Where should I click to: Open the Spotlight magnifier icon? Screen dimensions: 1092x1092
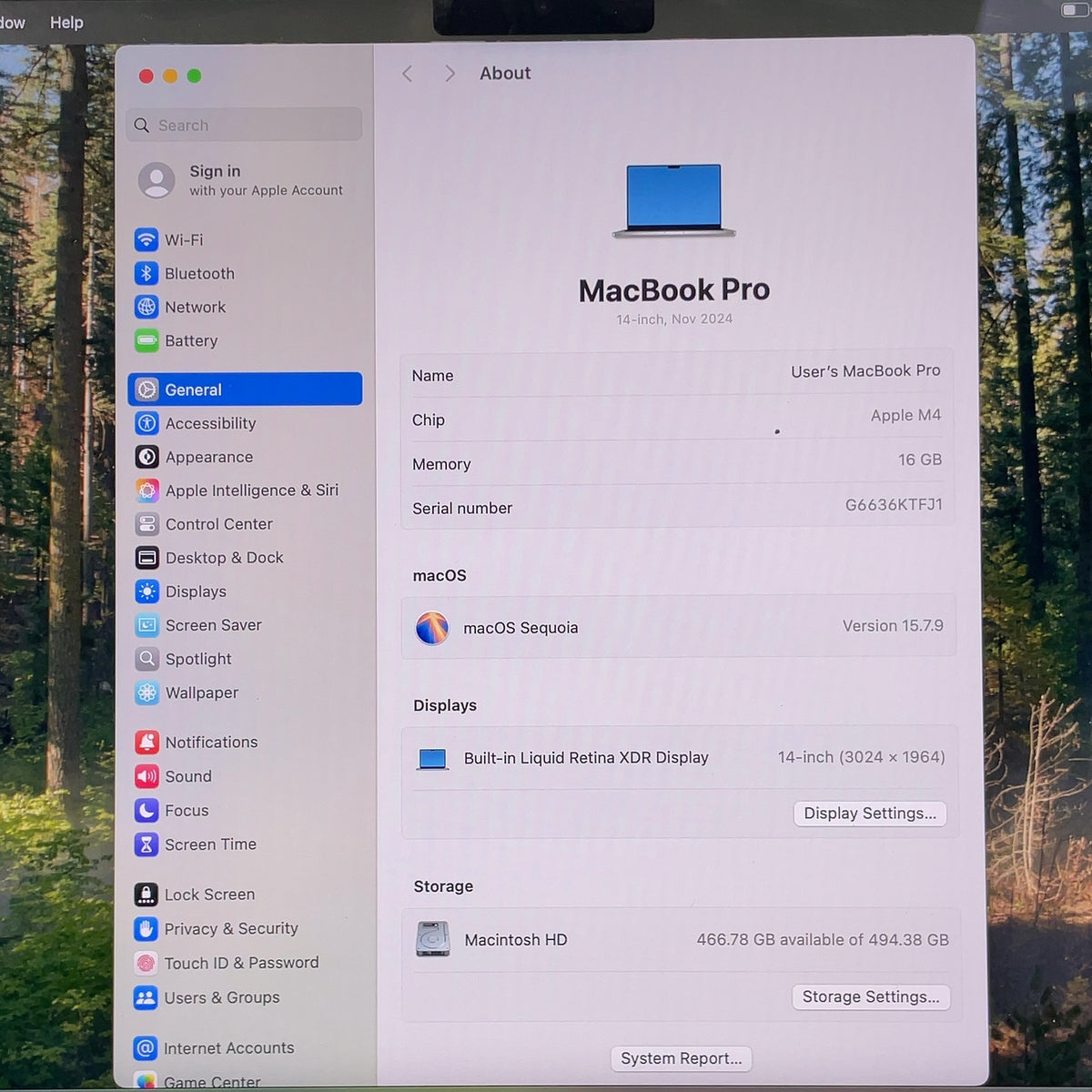[x=147, y=659]
